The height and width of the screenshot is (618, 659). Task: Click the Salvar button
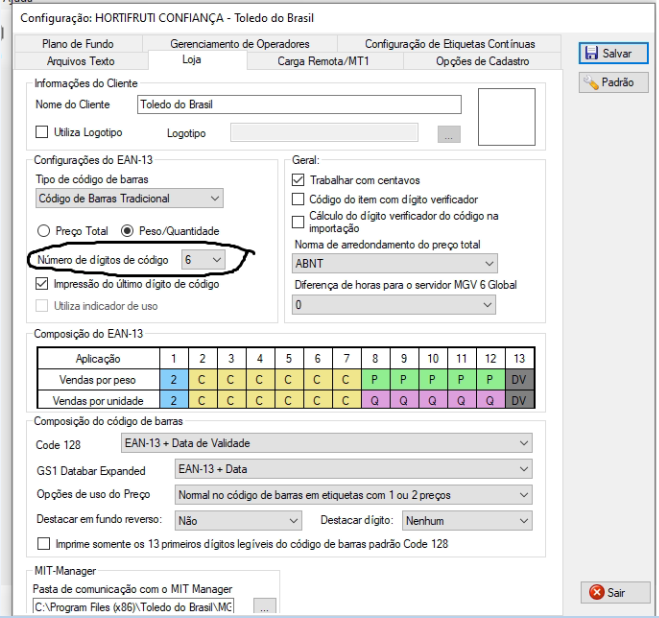(x=613, y=53)
